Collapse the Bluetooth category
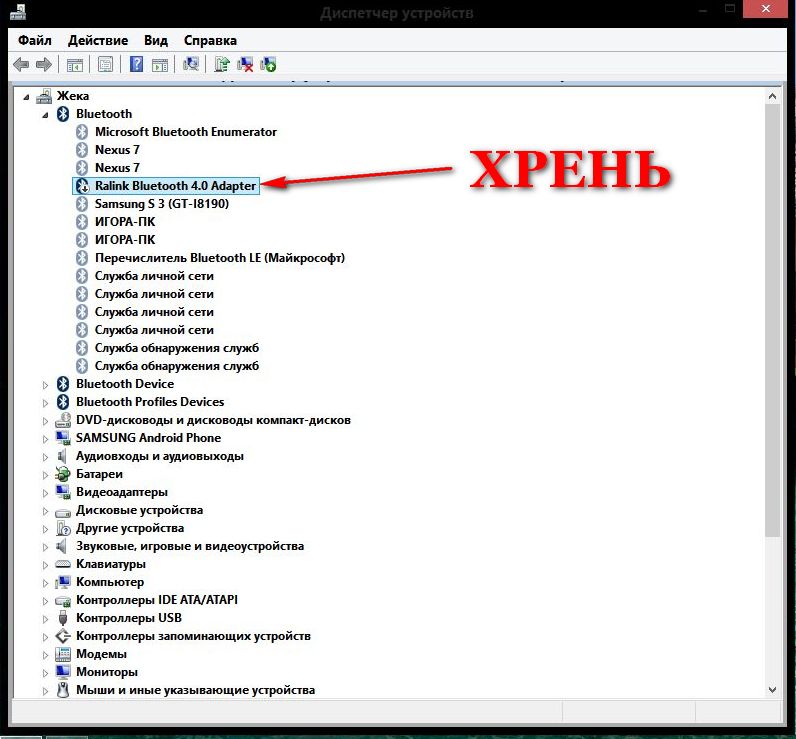 (45, 115)
